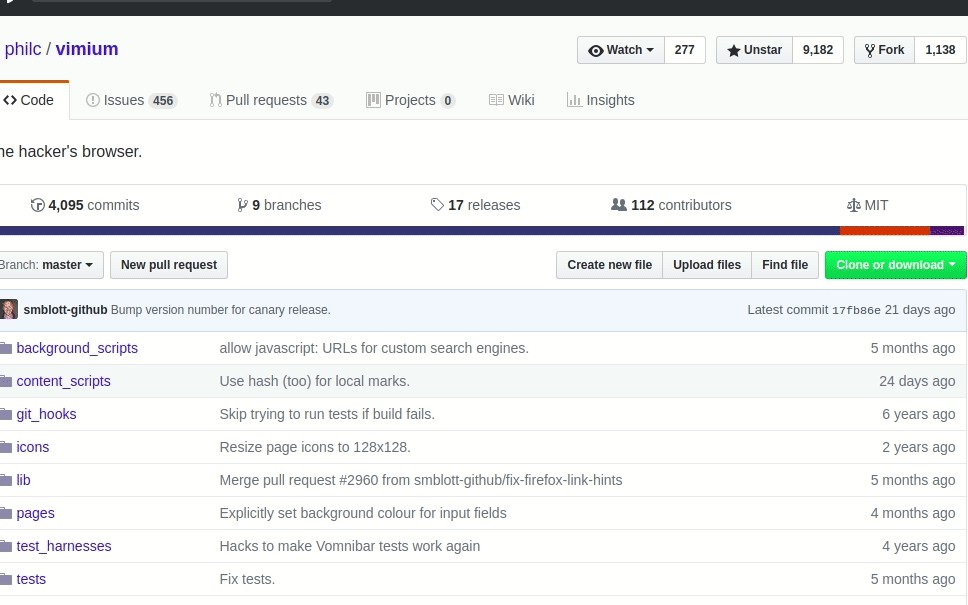
Task: Click the branches fork icon
Action: [242, 205]
